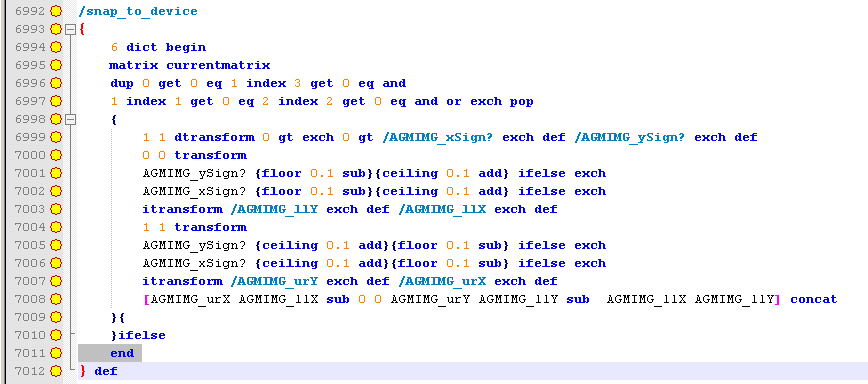Click line number 6992 in the margin
The height and width of the screenshot is (384, 868).
30,11
